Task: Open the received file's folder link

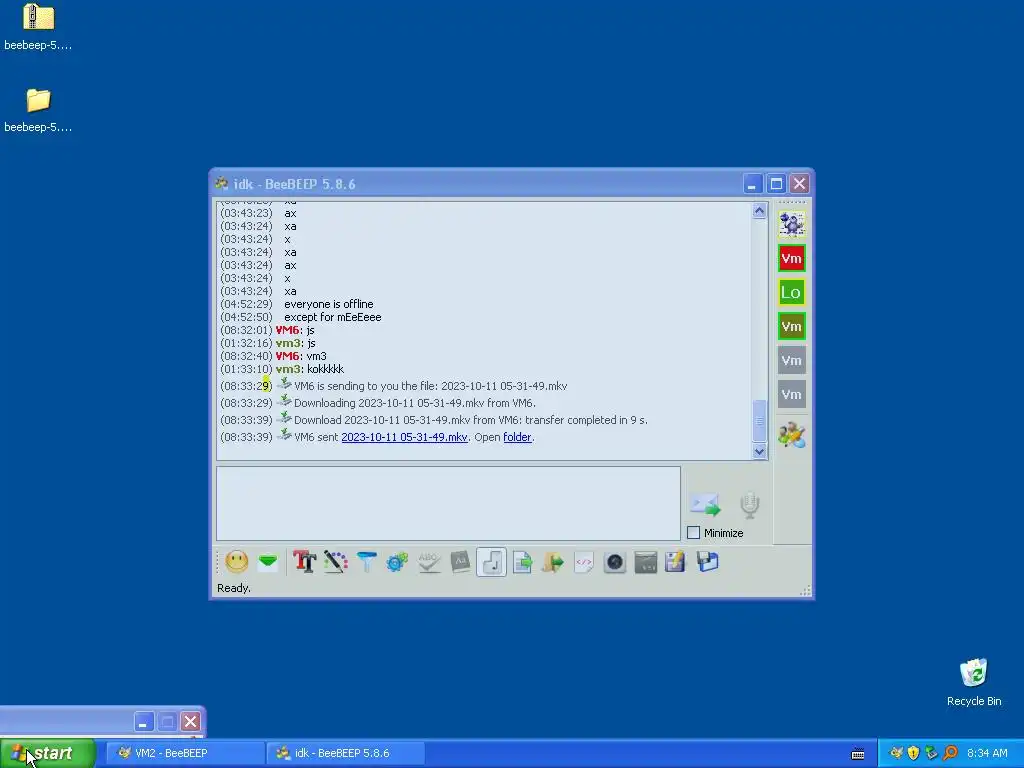Action: pos(517,437)
